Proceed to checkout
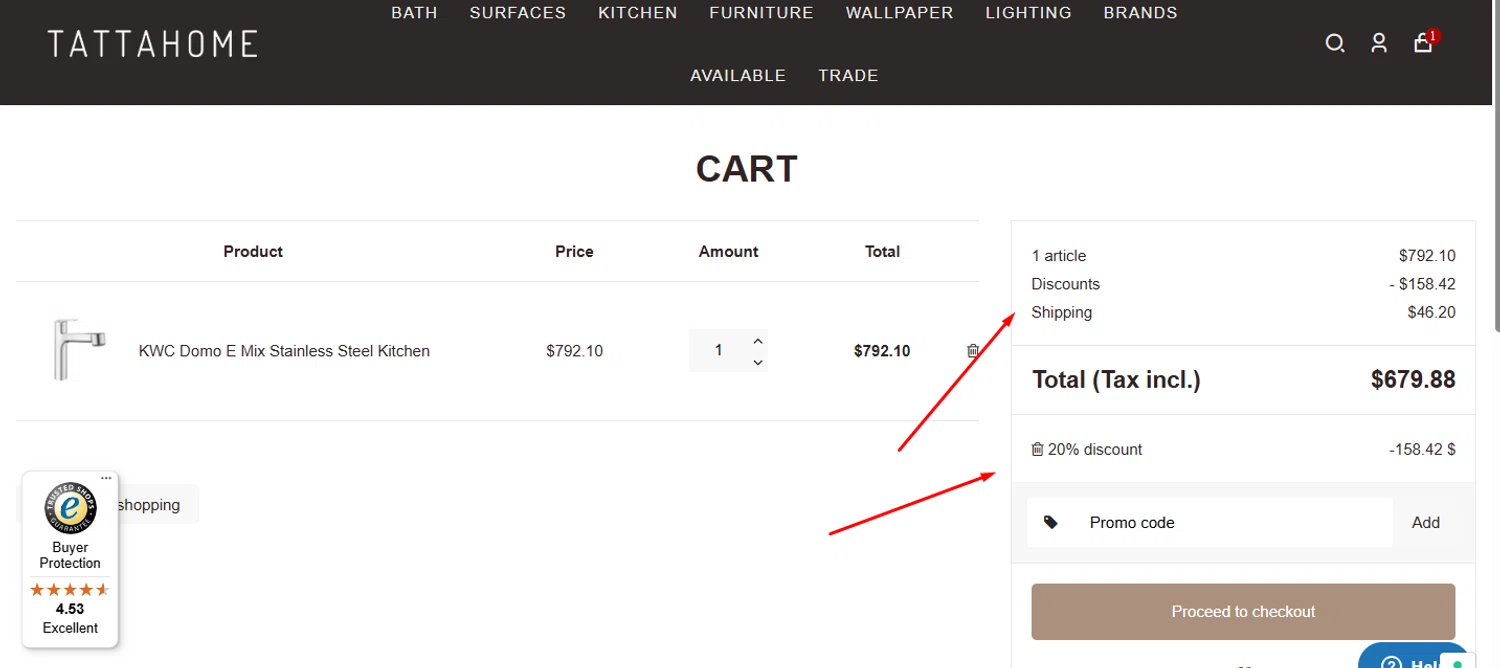Screen dimensions: 1500x668 1243,611
